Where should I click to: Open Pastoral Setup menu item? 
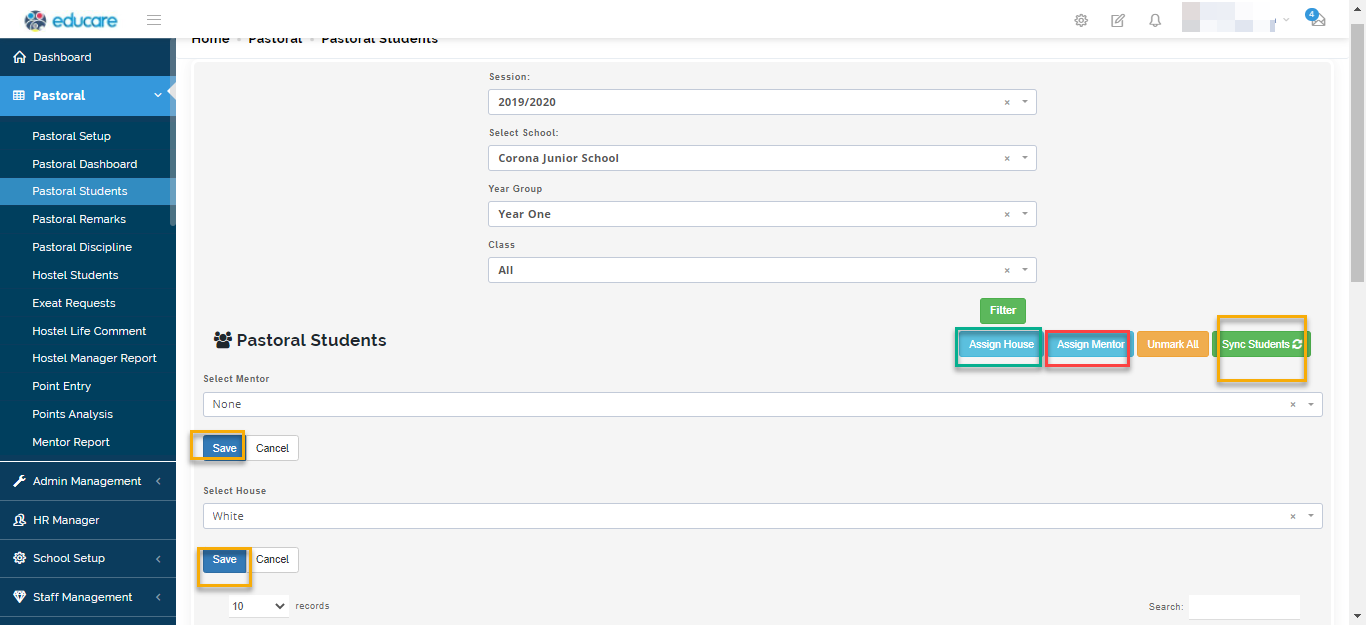point(71,136)
